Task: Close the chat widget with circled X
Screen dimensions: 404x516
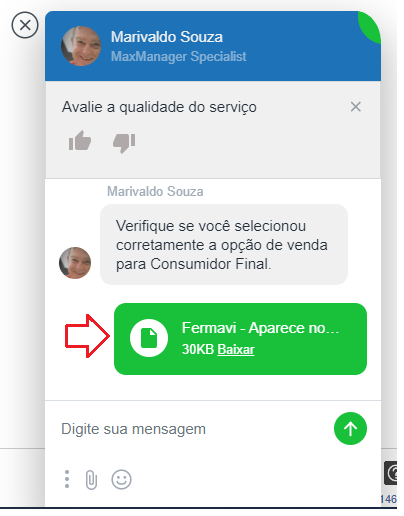Action: [x=25, y=25]
